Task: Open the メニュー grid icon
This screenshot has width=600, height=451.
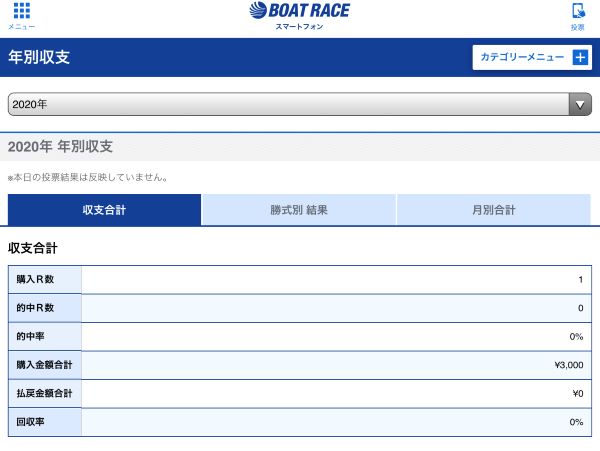Action: coord(21,15)
